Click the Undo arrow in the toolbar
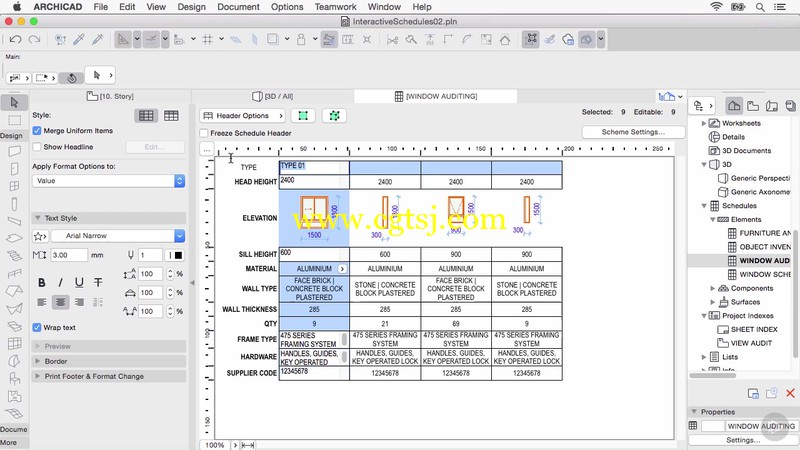The width and height of the screenshot is (800, 450). tap(15, 39)
